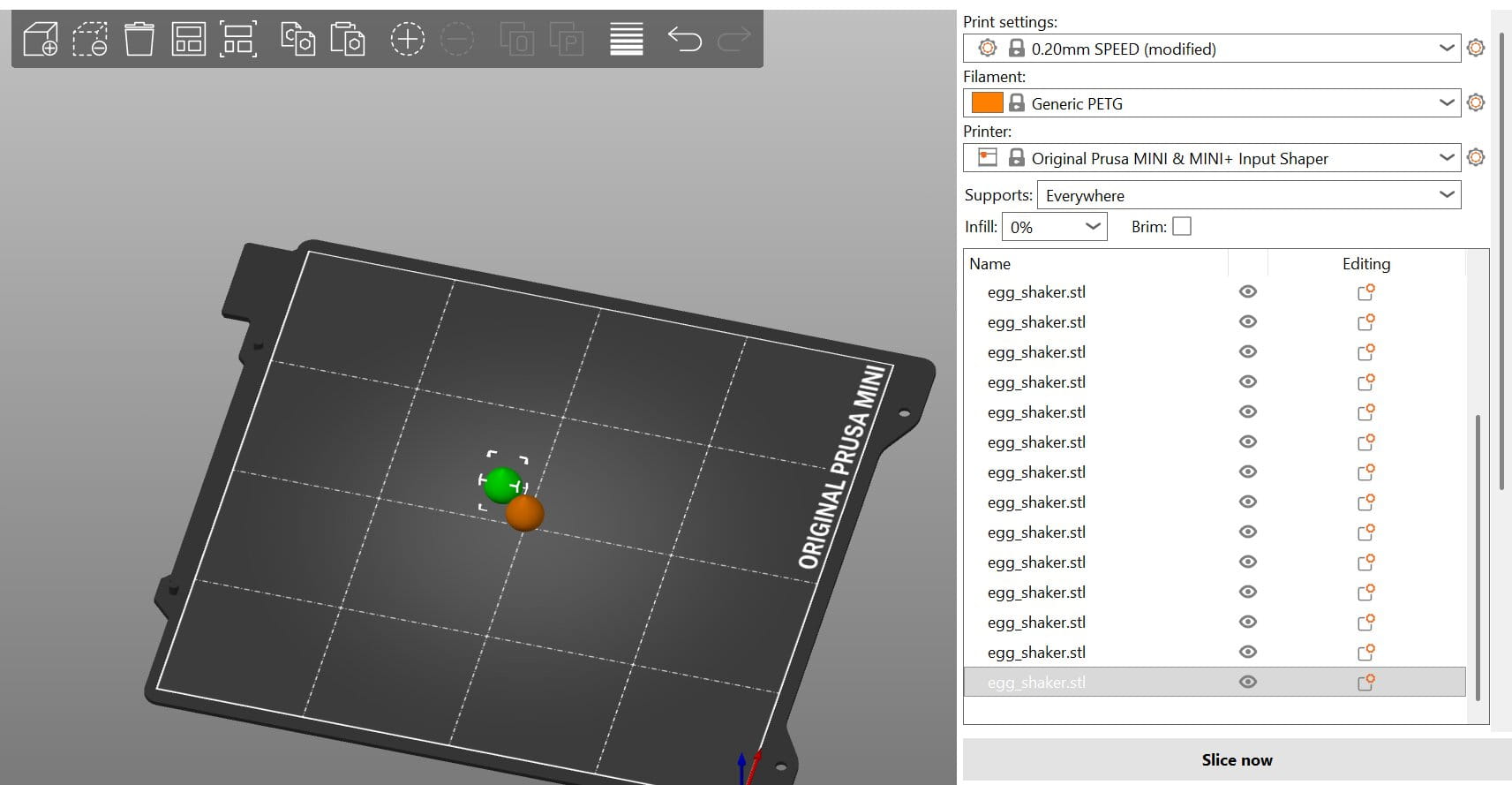Add an instance with the plus circle icon
The height and width of the screenshot is (785, 1512).
[x=407, y=40]
